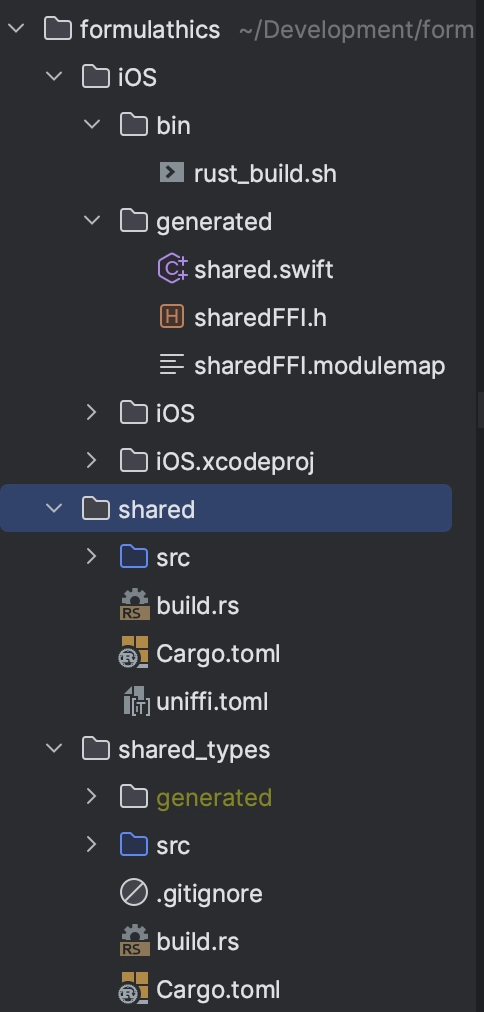Click the sharedFFI.h header file icon
The height and width of the screenshot is (1012, 484).
(172, 317)
